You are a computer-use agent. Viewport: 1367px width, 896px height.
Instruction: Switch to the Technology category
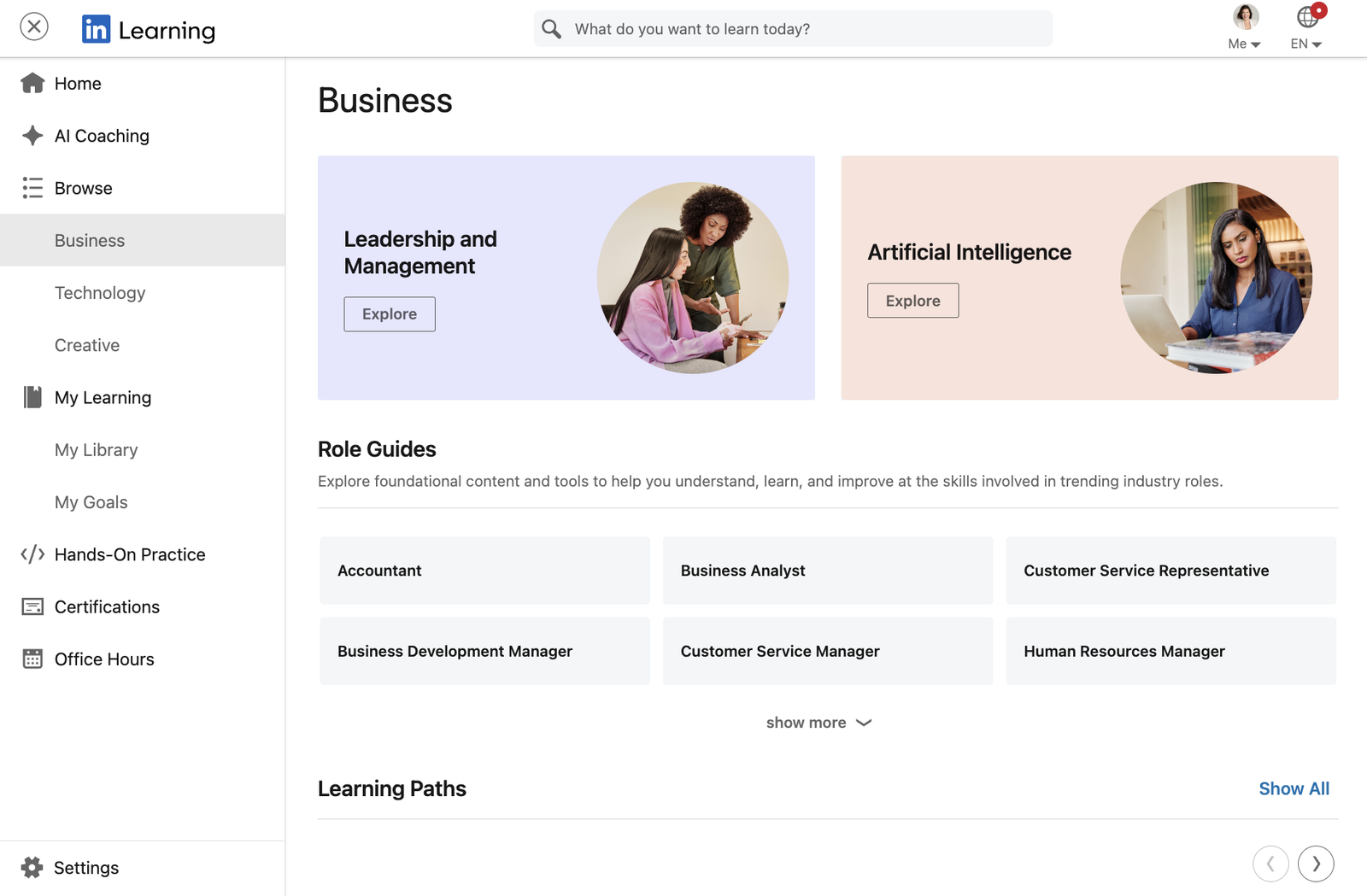click(x=100, y=293)
